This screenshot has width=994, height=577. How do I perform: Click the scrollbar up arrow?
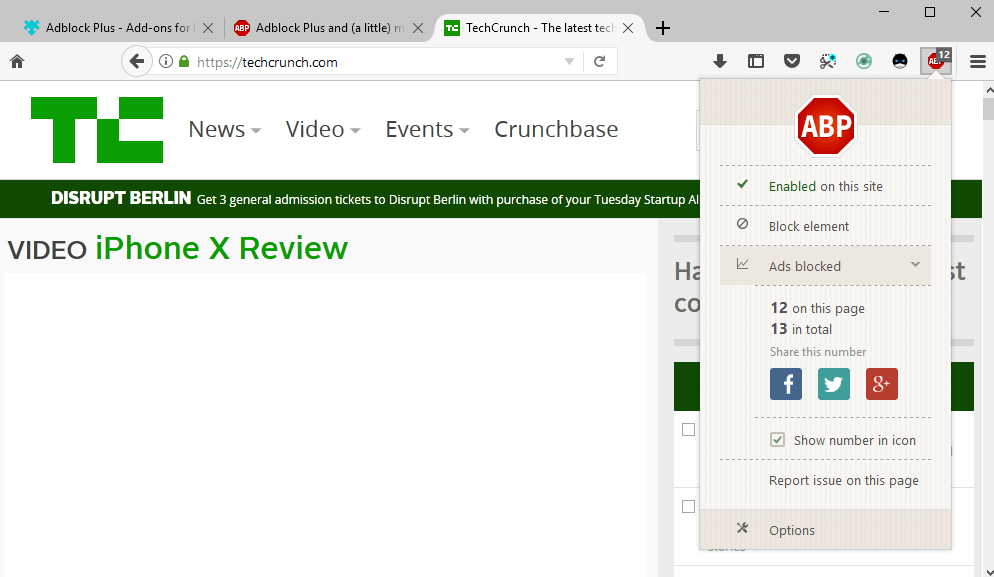coord(989,91)
